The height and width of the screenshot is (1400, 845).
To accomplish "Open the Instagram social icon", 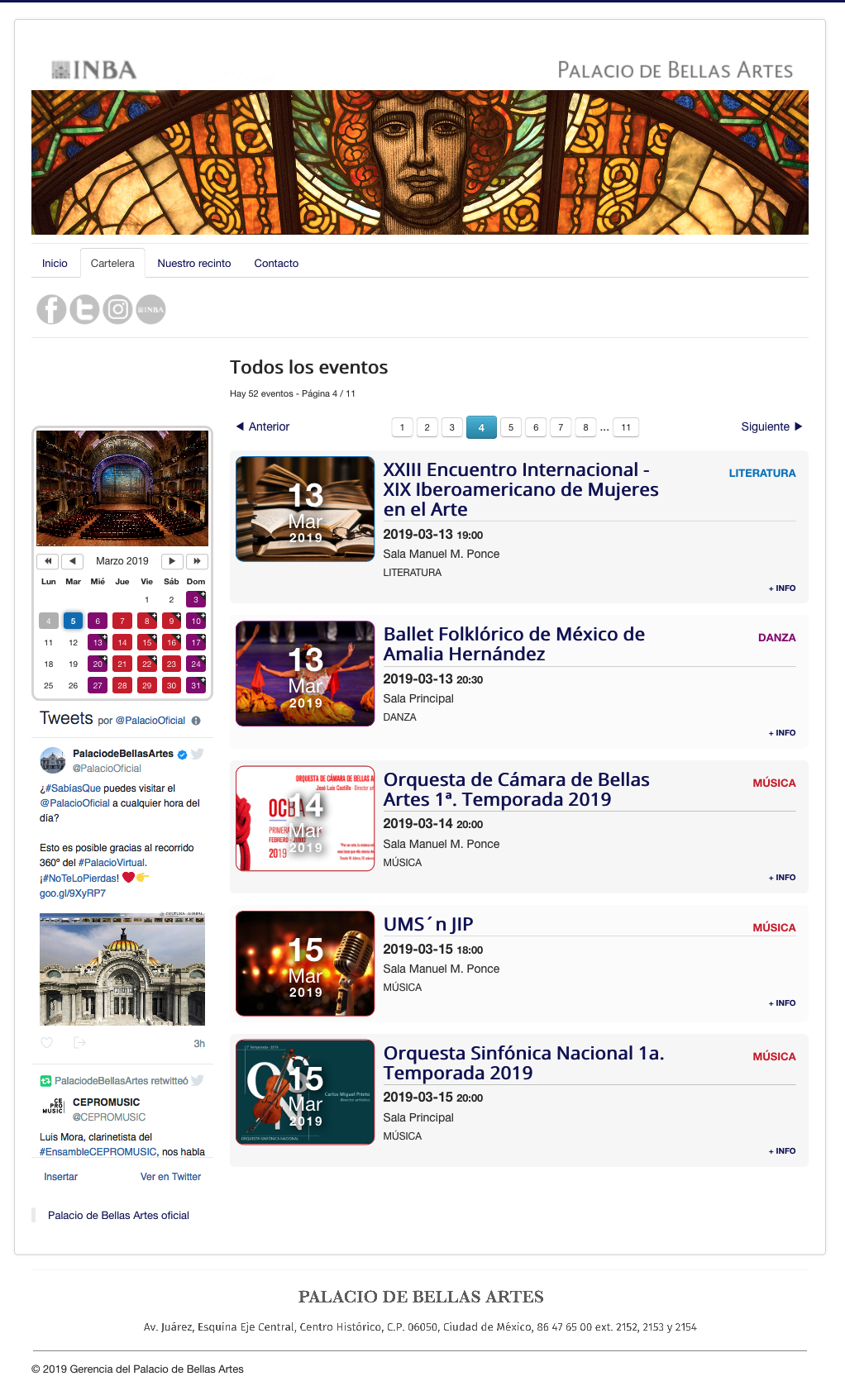I will point(118,310).
